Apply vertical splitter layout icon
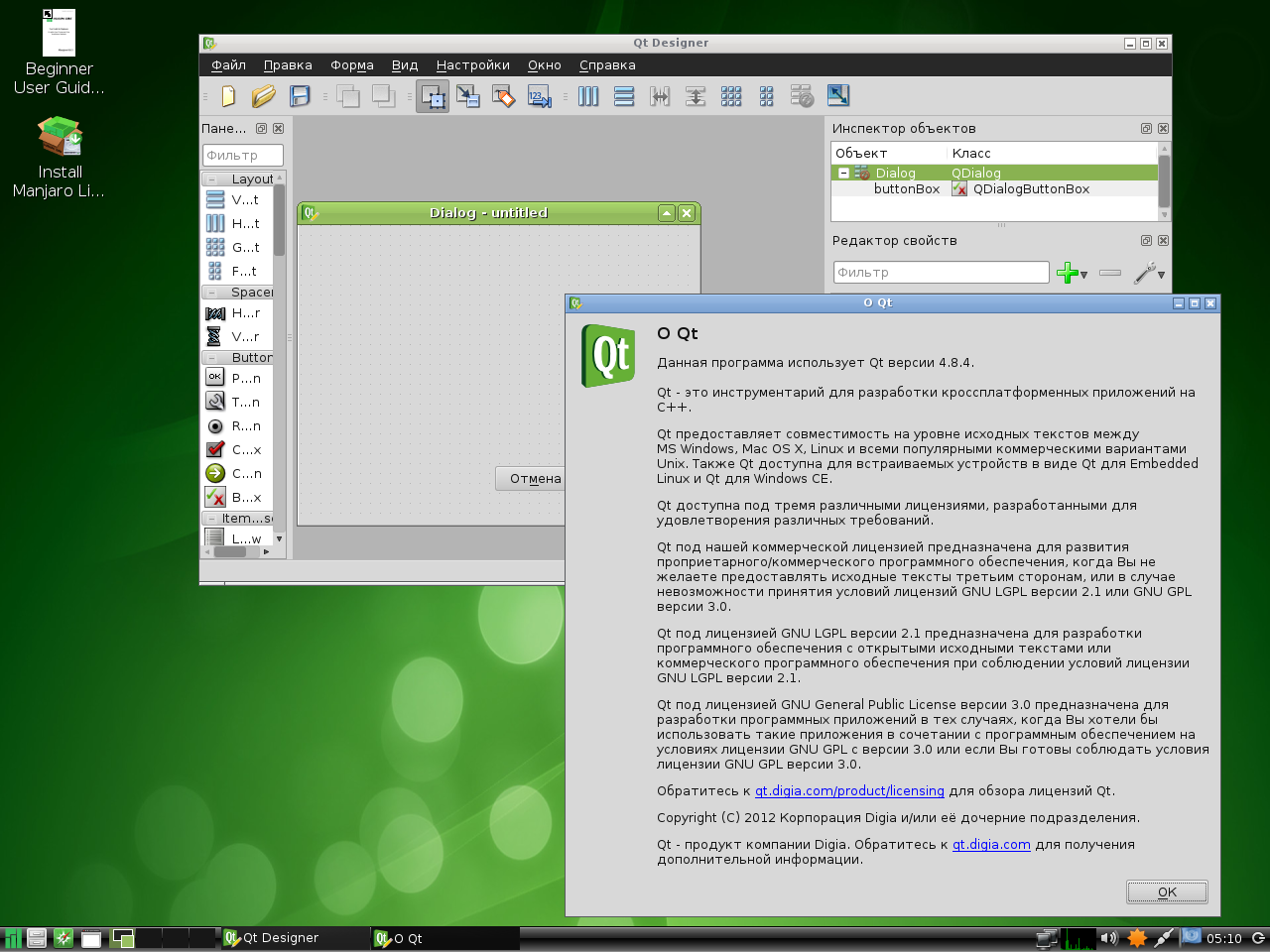Image resolution: width=1270 pixels, height=952 pixels. 696,96
